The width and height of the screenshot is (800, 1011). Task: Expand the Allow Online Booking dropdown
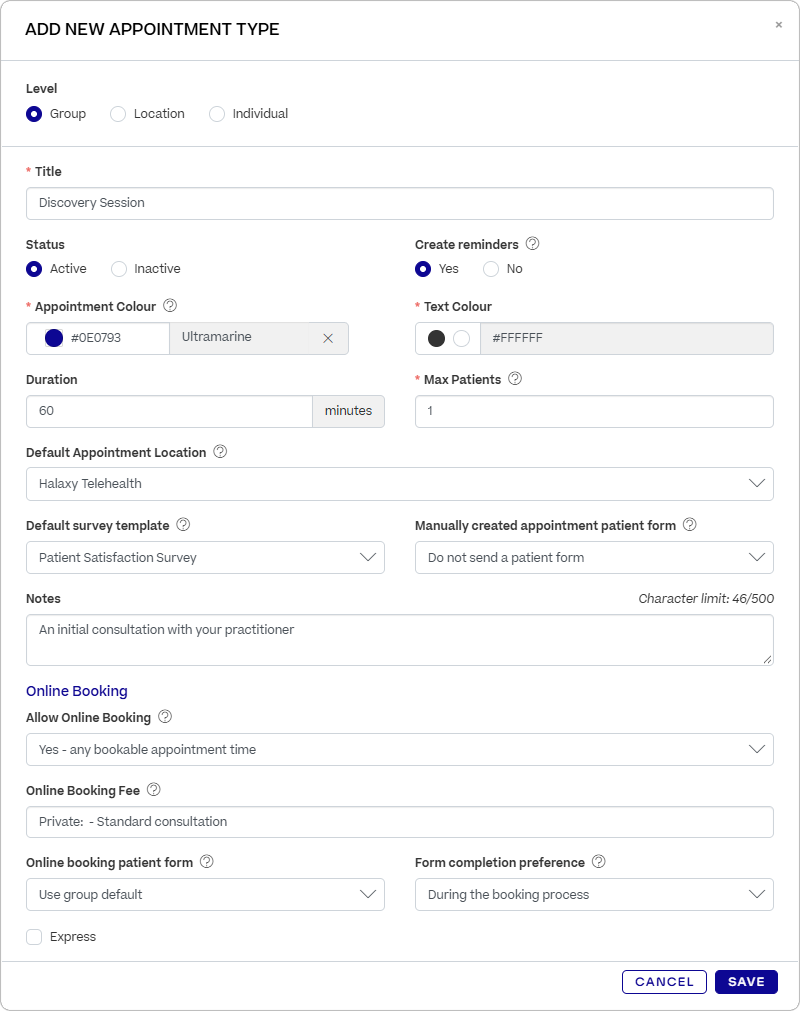[400, 750]
